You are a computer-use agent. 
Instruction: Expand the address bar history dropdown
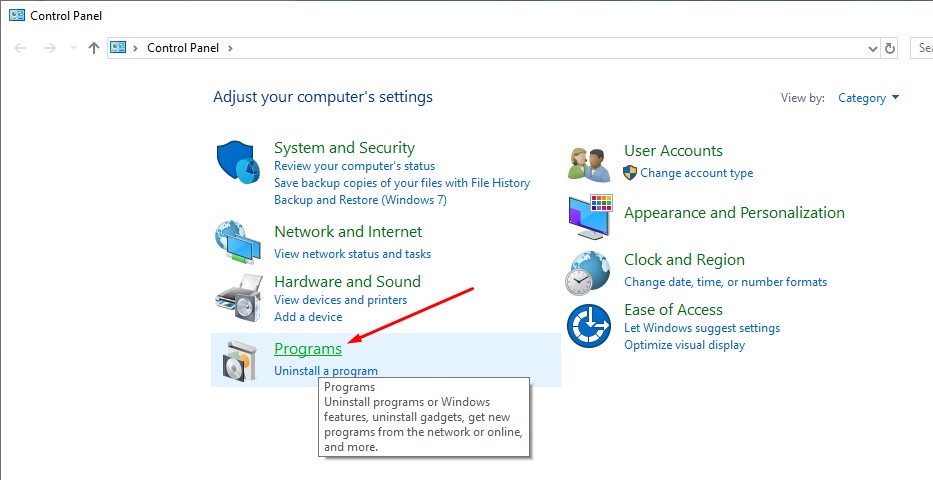tap(872, 48)
